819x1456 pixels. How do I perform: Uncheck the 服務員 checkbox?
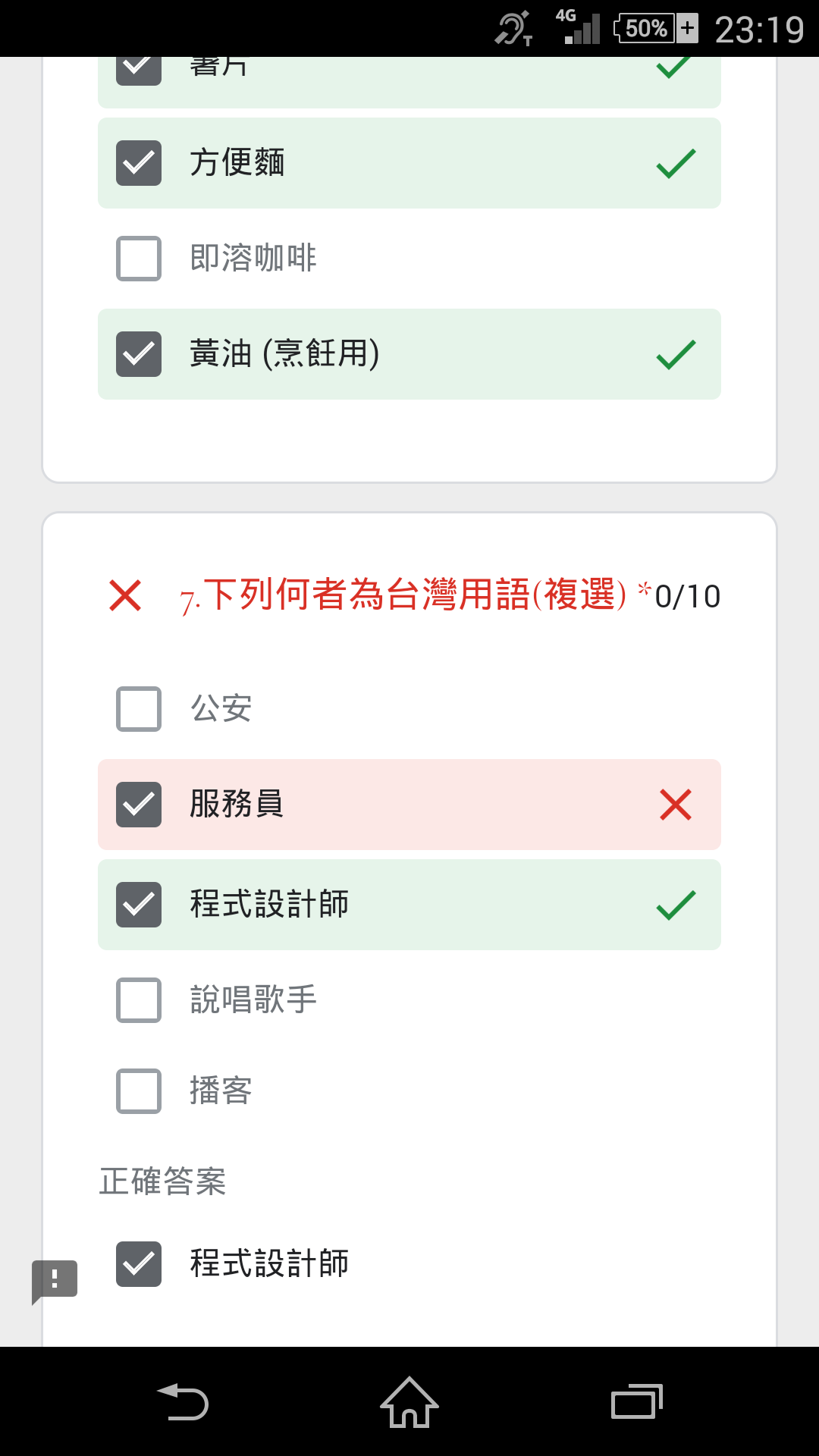point(139,805)
